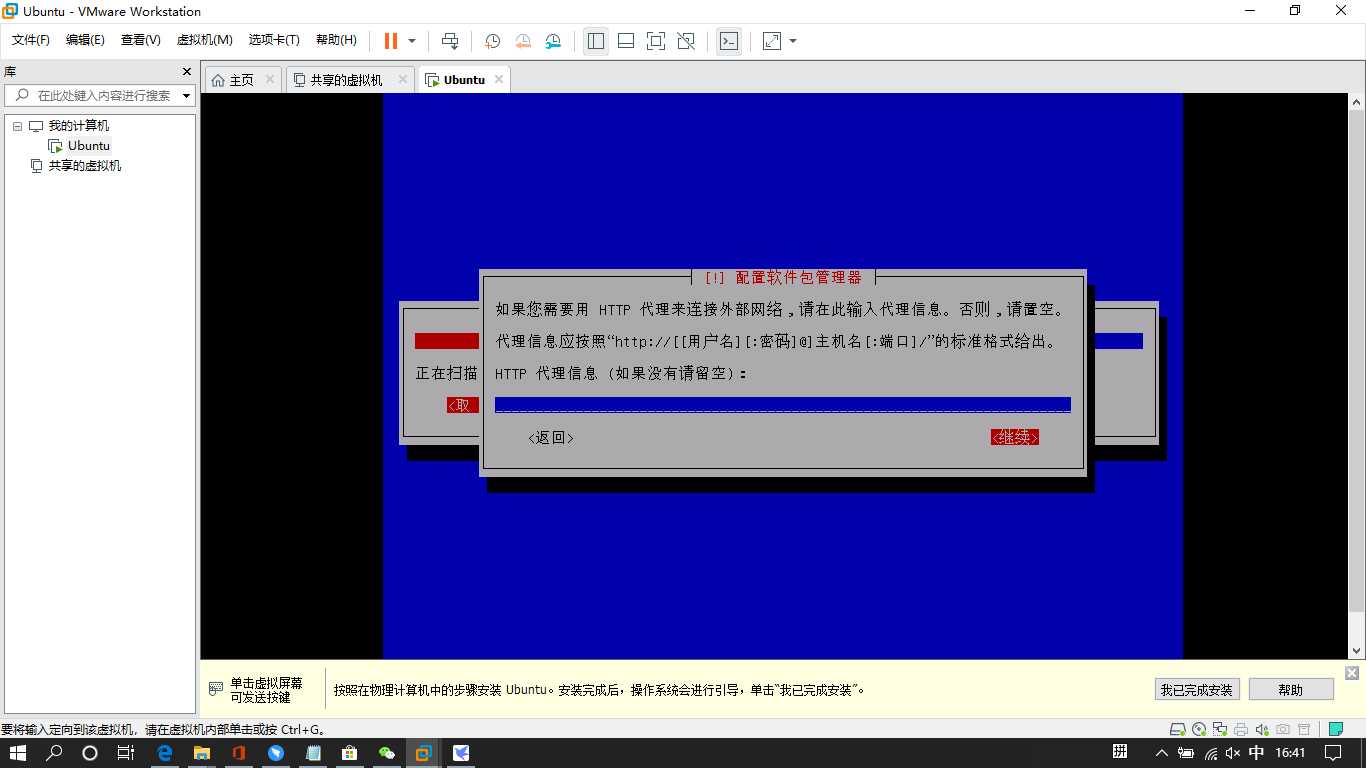Revert to snapshot using the orange clock icon

pos(523,41)
